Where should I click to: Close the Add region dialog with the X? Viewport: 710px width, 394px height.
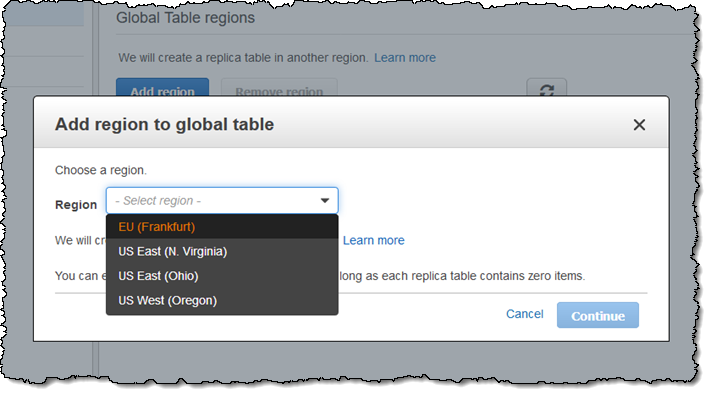(639, 125)
